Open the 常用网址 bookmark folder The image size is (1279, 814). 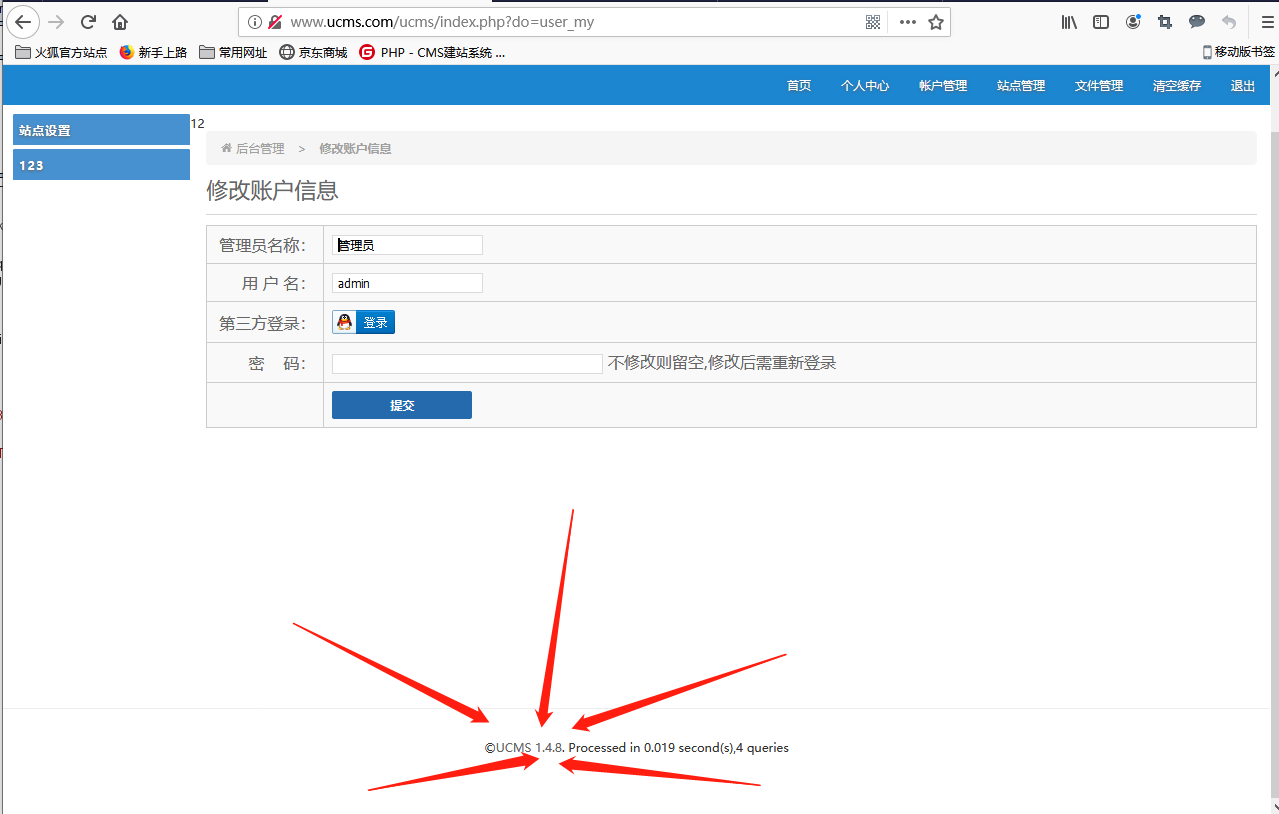coord(233,52)
